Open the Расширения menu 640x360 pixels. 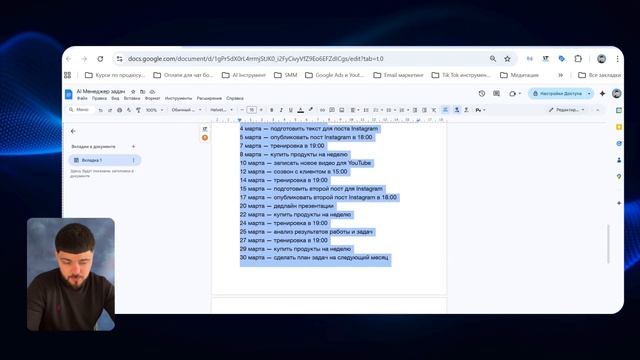coord(209,98)
